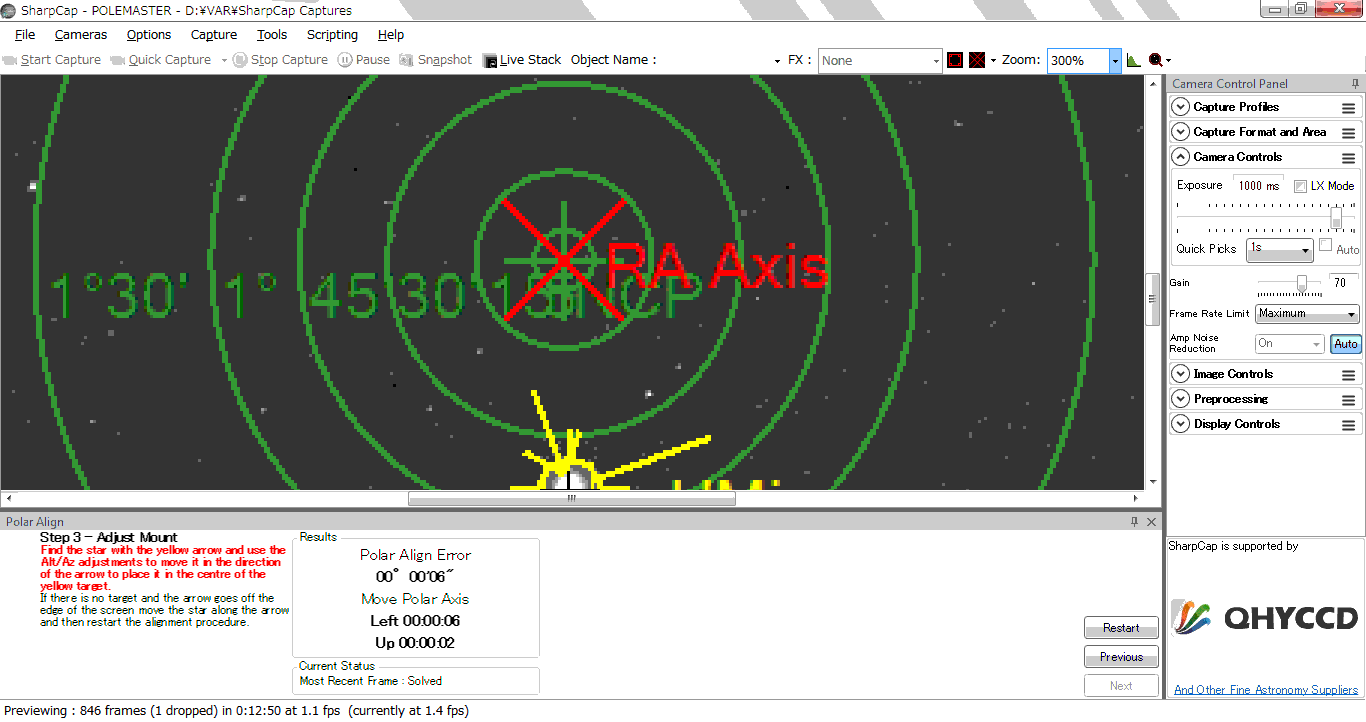Expand the Preprocessing section
This screenshot has width=1366, height=722.
pos(1182,399)
